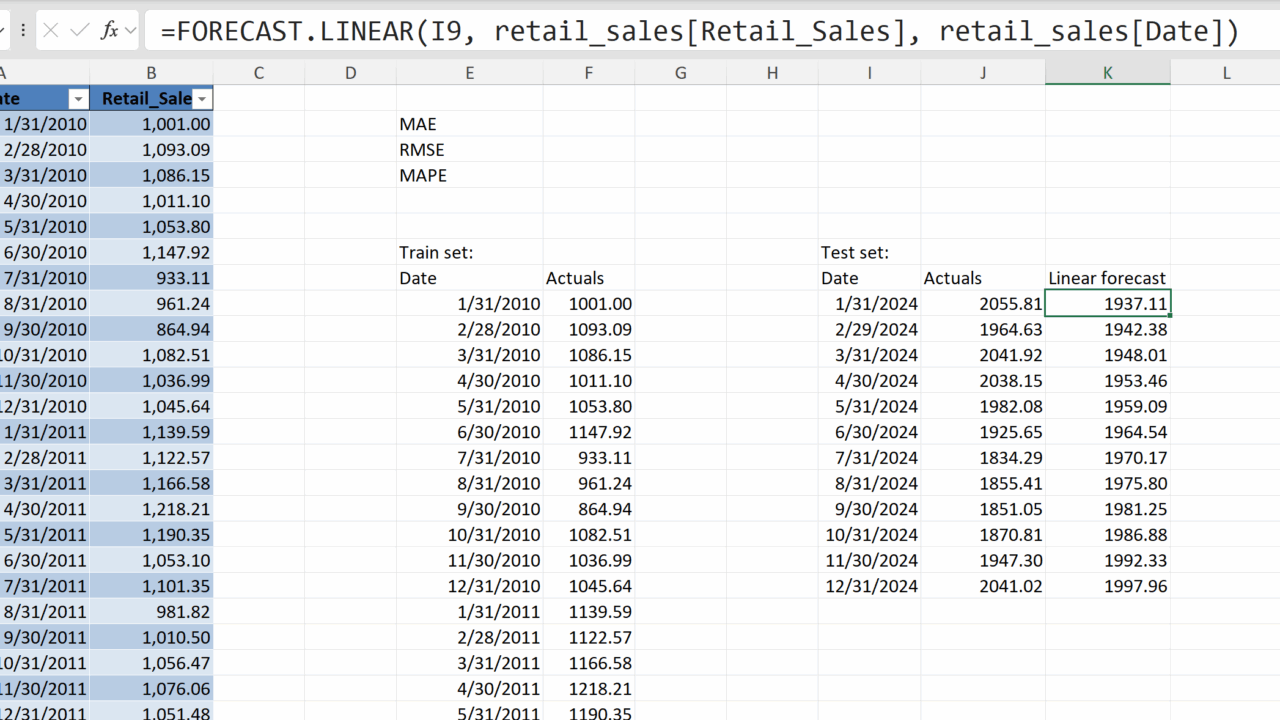Viewport: 1280px width, 720px height.
Task: Open the Retail_Sales column filter dropdown
Action: pos(202,99)
